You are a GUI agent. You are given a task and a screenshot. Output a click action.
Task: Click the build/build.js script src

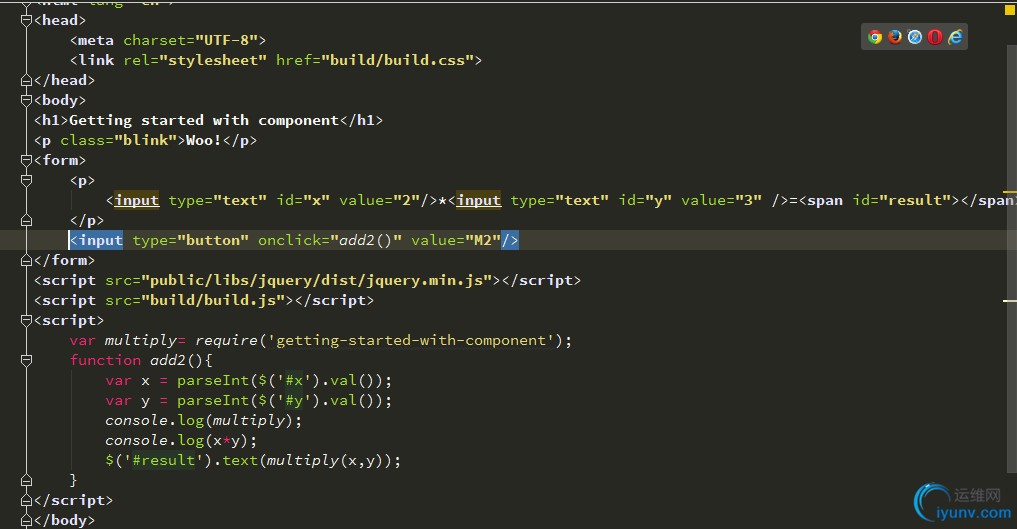(213, 301)
